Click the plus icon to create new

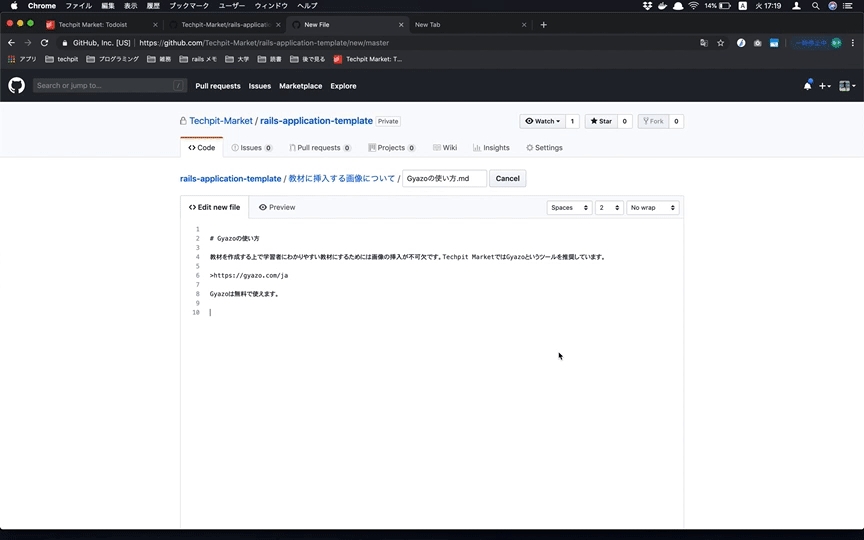pyautogui.click(x=825, y=86)
